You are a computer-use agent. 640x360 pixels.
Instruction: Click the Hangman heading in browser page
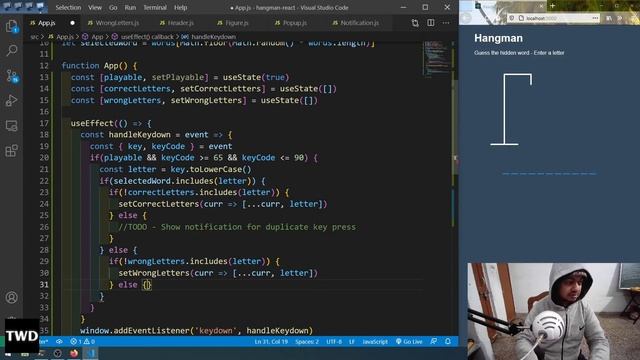click(x=498, y=38)
